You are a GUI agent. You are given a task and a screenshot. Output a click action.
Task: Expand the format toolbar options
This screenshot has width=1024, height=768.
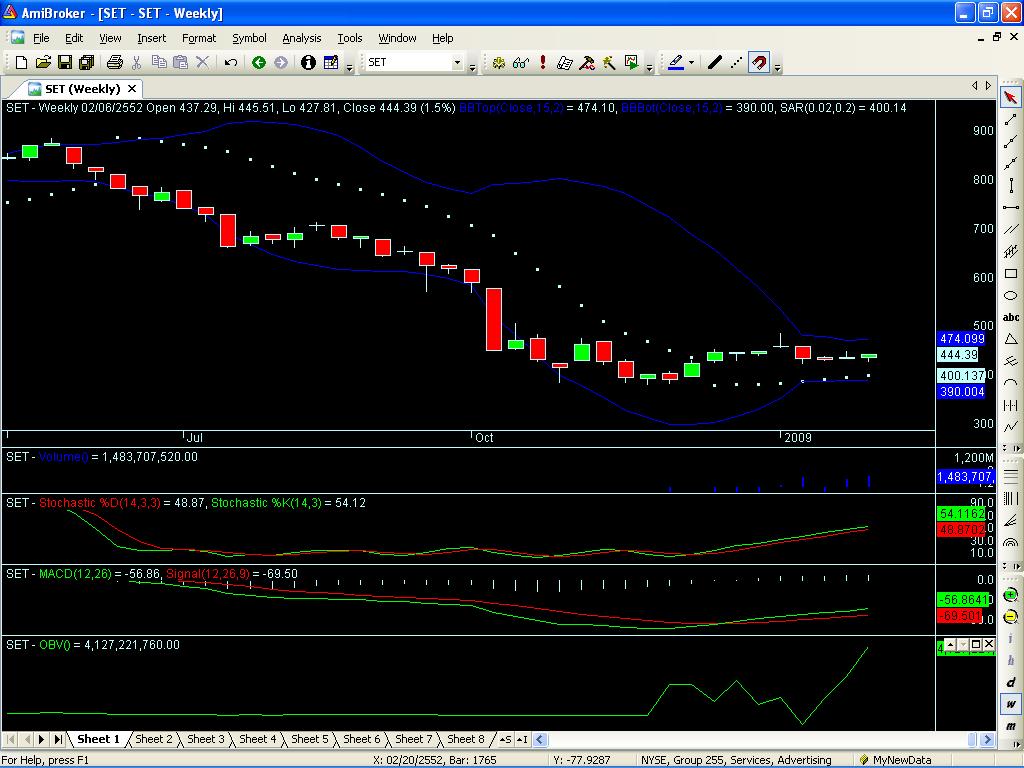click(777, 66)
